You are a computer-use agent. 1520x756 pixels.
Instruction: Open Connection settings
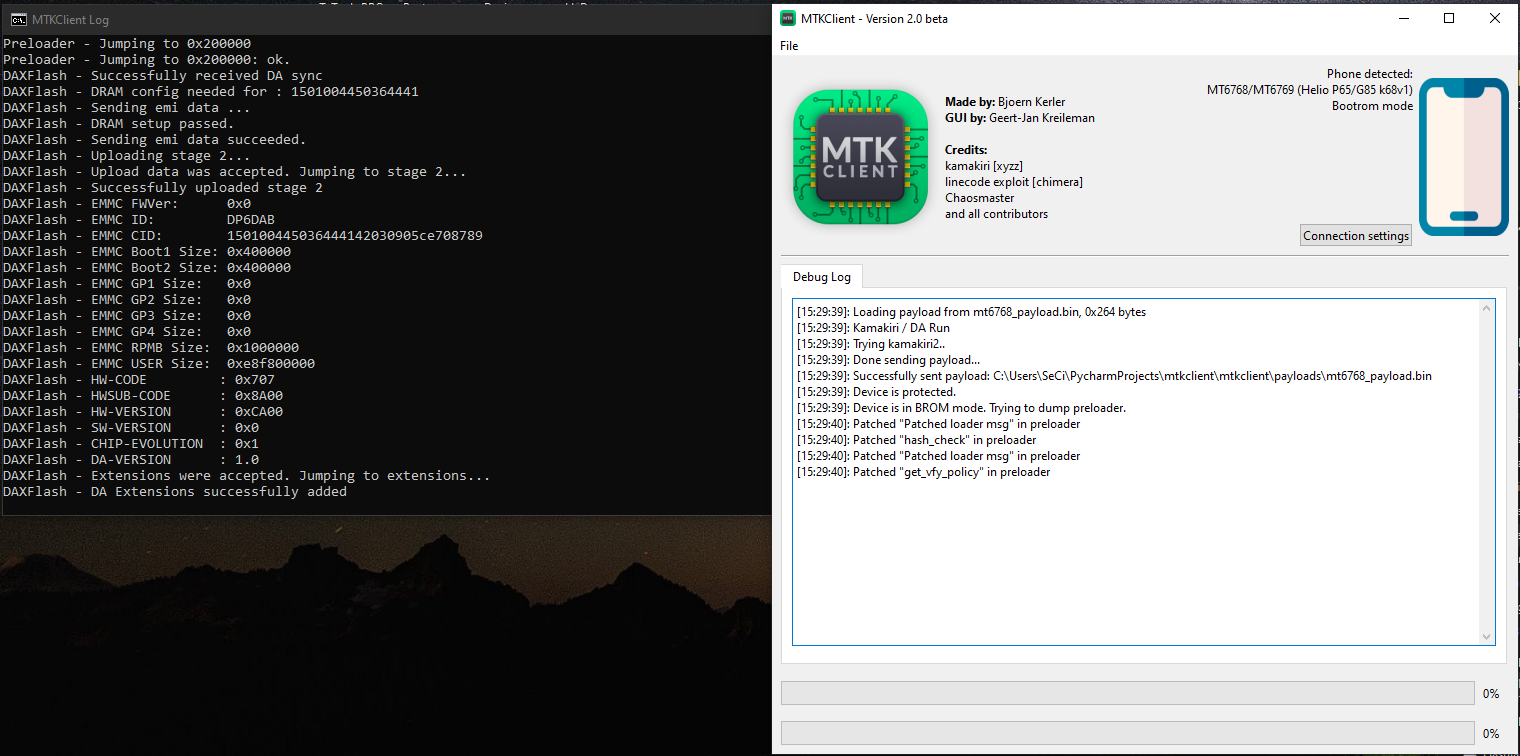point(1355,235)
